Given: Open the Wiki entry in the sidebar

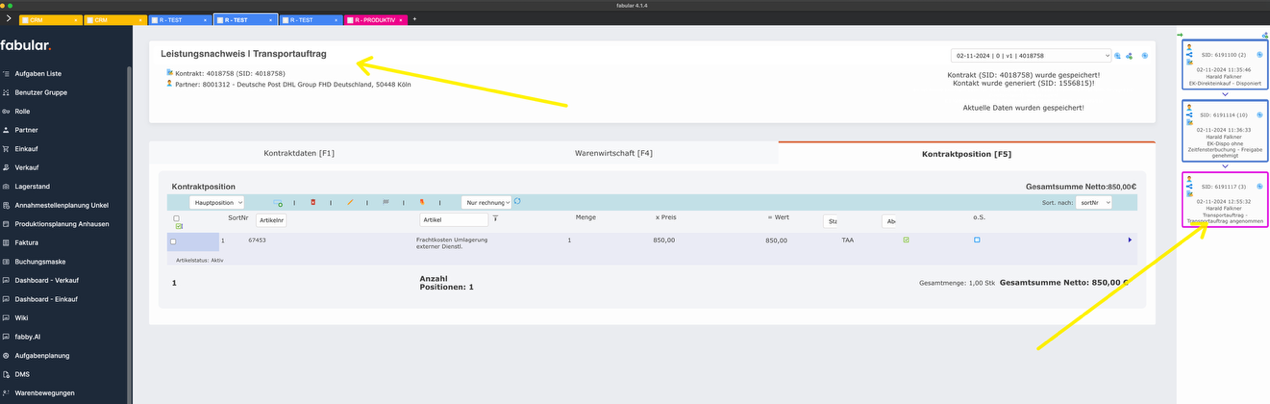Looking at the screenshot, I should coord(21,318).
